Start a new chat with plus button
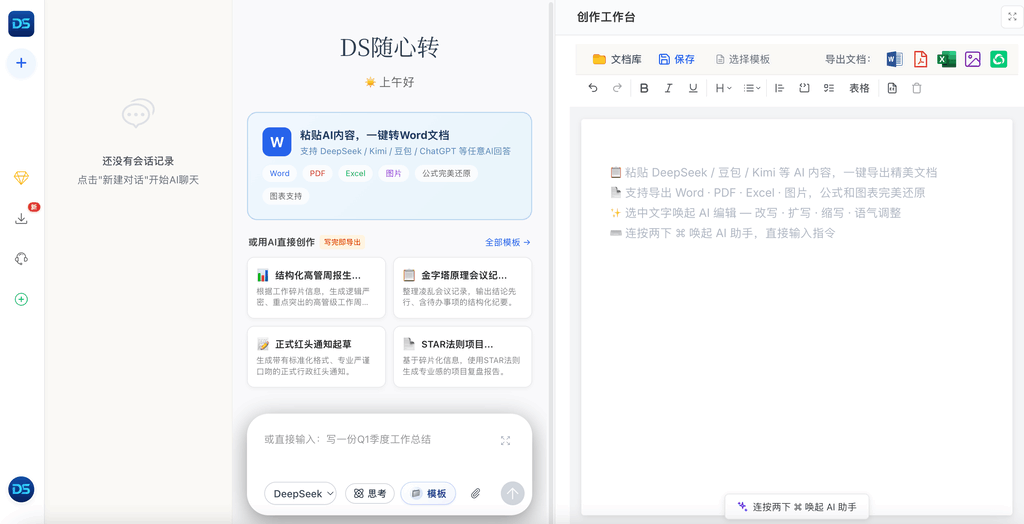This screenshot has width=1024, height=524. [21, 63]
